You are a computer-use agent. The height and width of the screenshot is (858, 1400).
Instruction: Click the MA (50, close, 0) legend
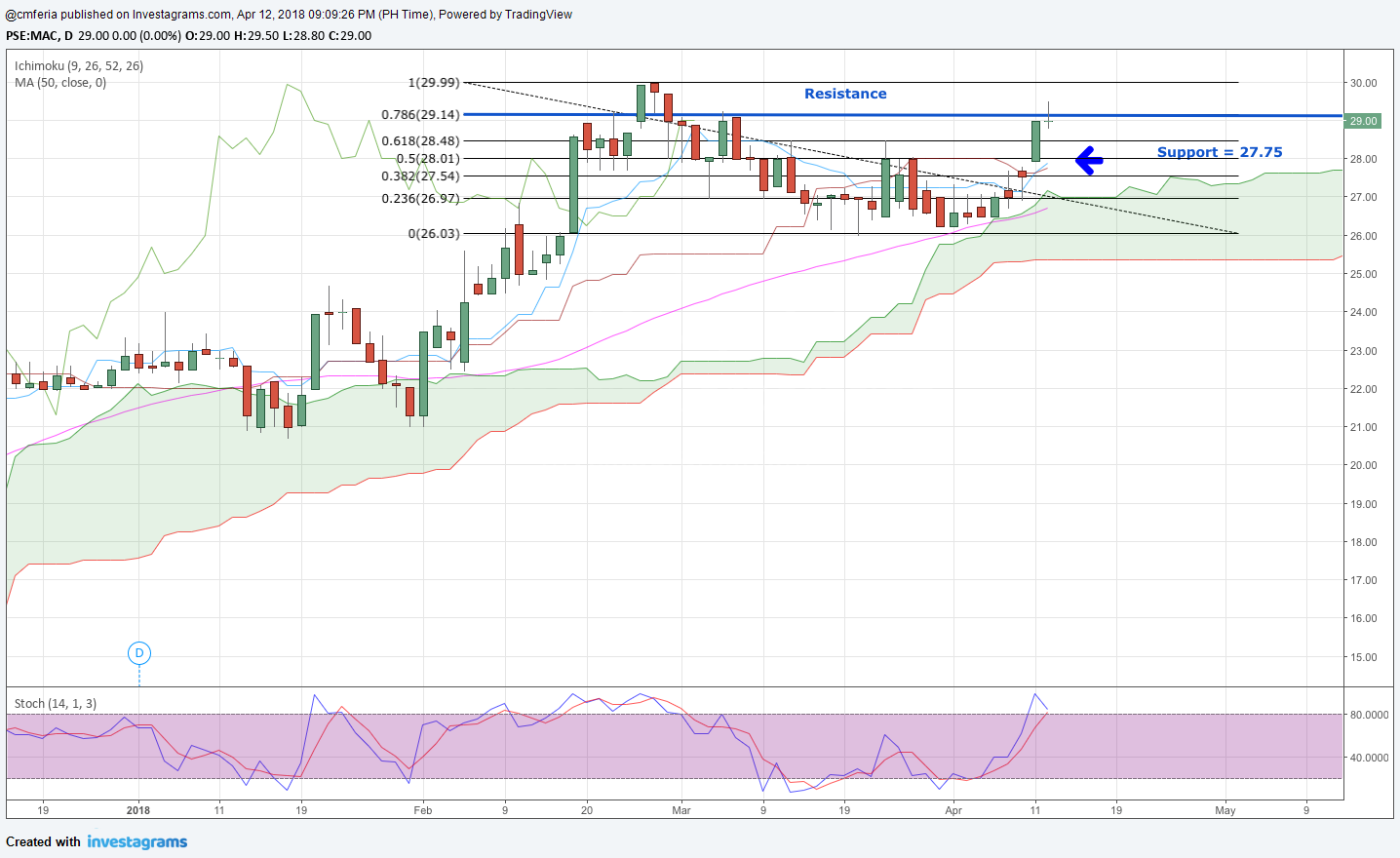[x=60, y=83]
